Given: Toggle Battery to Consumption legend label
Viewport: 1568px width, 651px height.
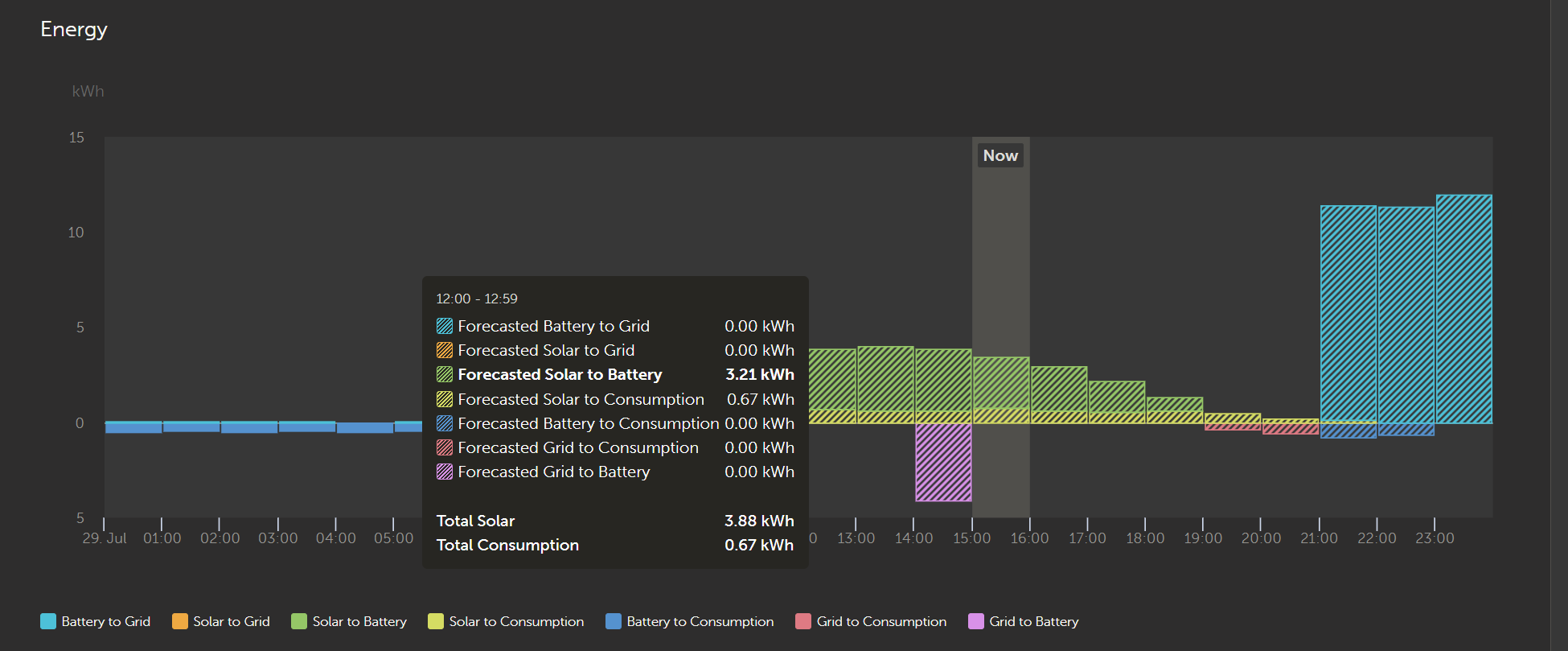Looking at the screenshot, I should (700, 621).
